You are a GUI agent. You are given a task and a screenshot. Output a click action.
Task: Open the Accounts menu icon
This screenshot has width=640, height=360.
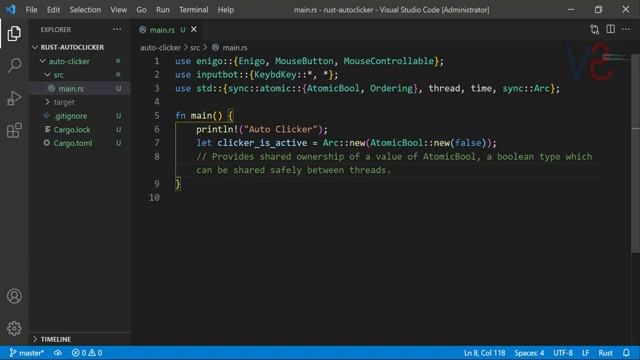click(x=14, y=296)
